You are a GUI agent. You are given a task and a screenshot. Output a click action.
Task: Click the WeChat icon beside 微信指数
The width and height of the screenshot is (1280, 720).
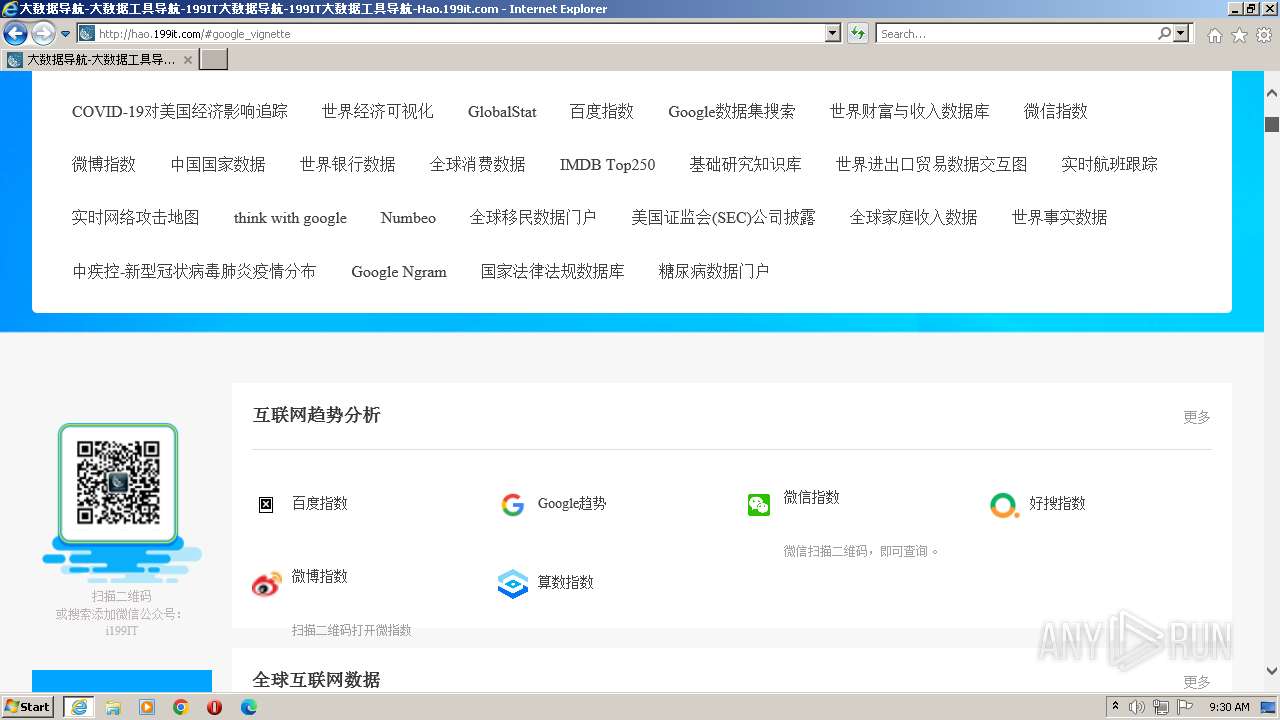759,505
